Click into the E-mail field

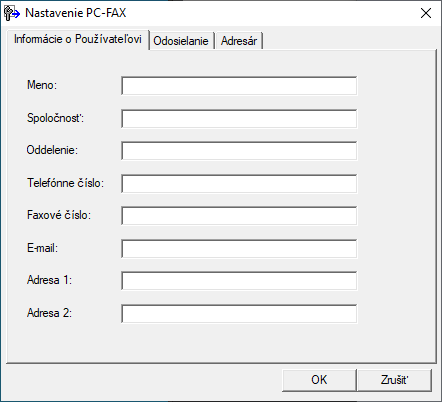(x=239, y=248)
